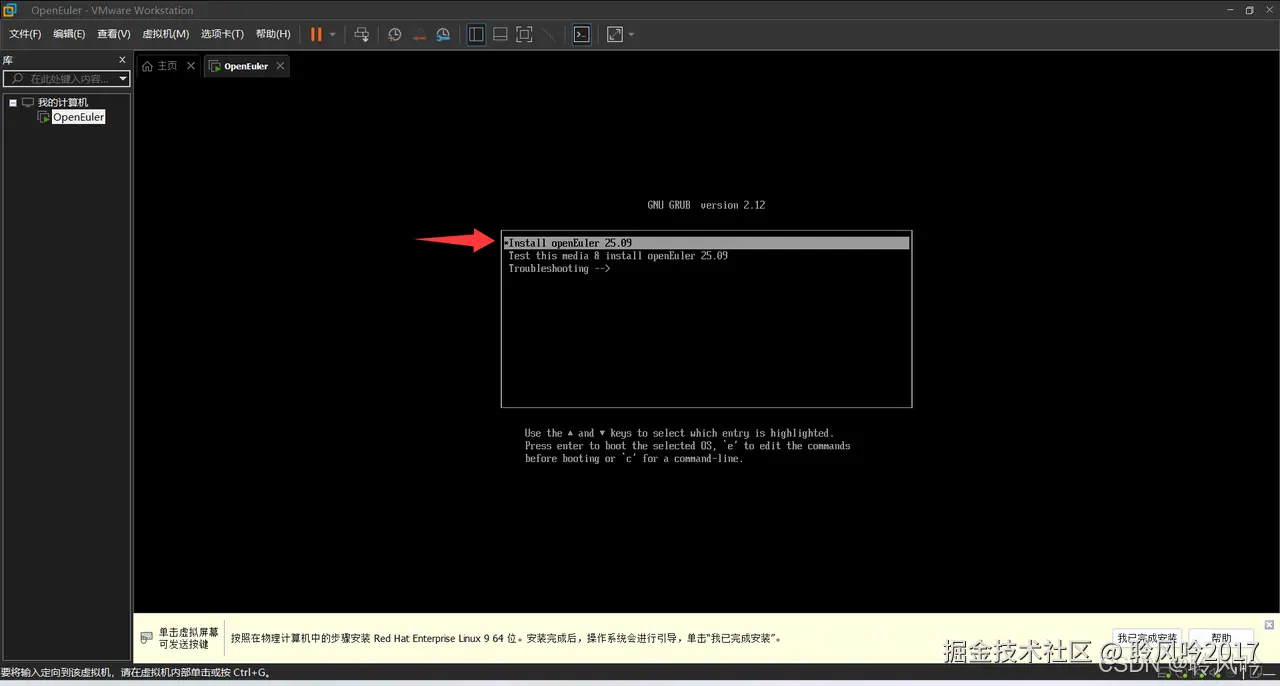Image resolution: width=1280 pixels, height=686 pixels.
Task: Toggle the console view icon
Action: click(581, 34)
